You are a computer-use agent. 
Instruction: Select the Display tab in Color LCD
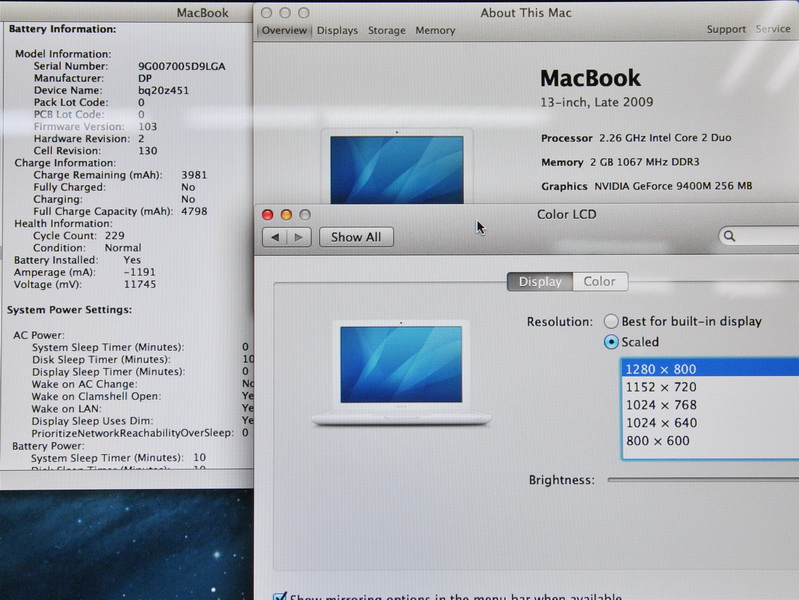point(540,281)
